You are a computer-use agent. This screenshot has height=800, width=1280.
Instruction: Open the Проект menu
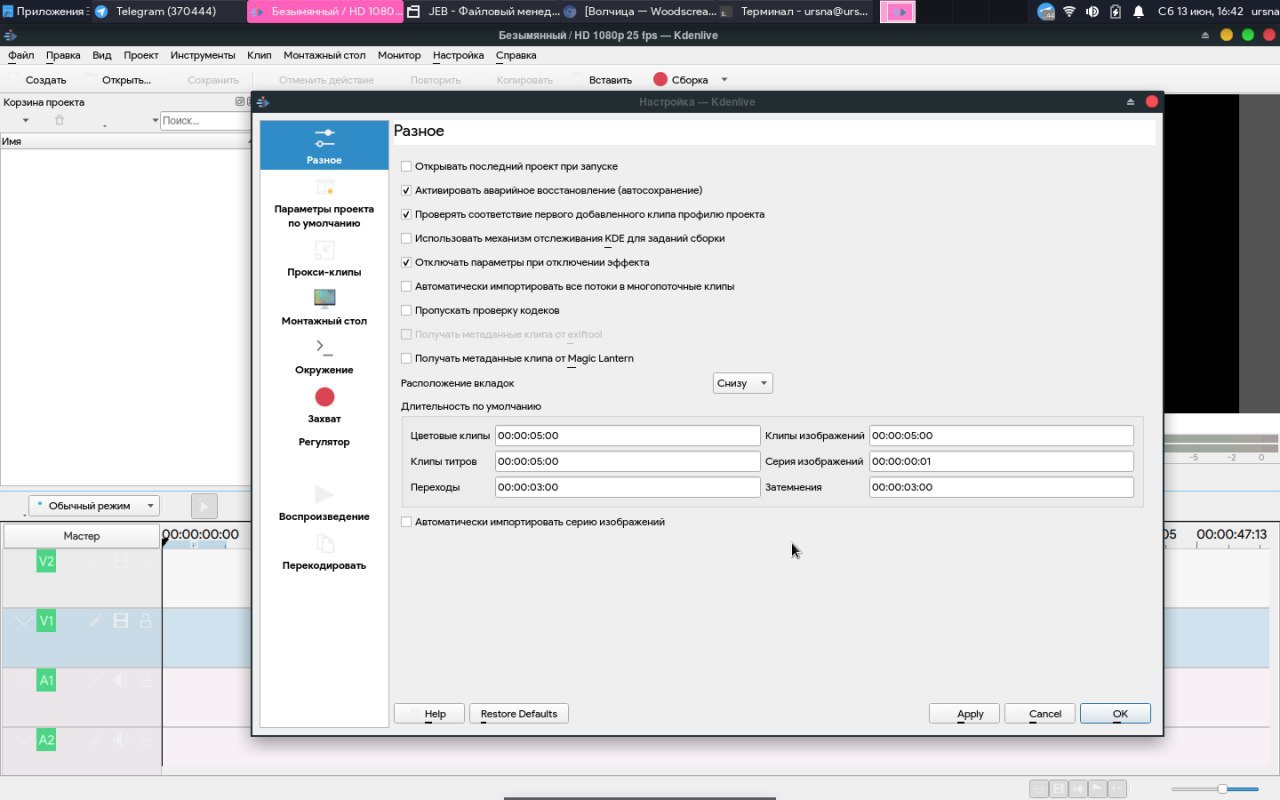coord(141,55)
